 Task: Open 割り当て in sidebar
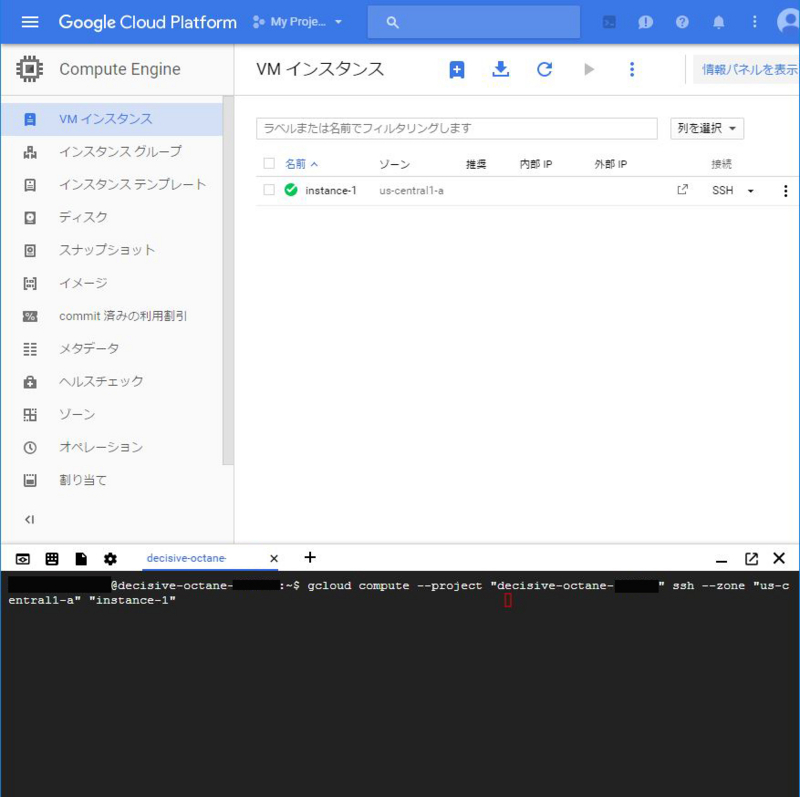tap(112, 480)
